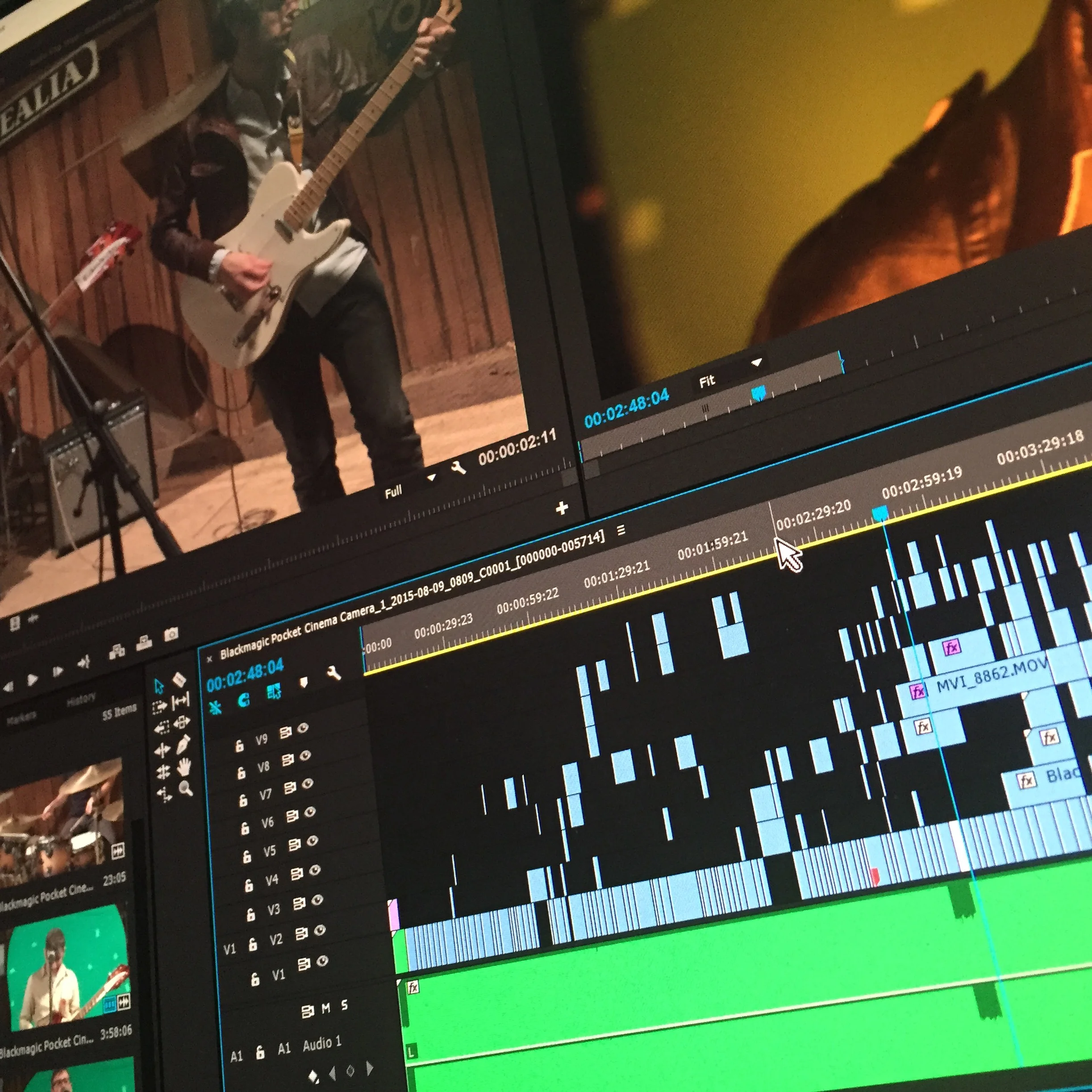Viewport: 1092px width, 1092px height.
Task: Hide track V5 with eye icon
Action: (x=313, y=842)
